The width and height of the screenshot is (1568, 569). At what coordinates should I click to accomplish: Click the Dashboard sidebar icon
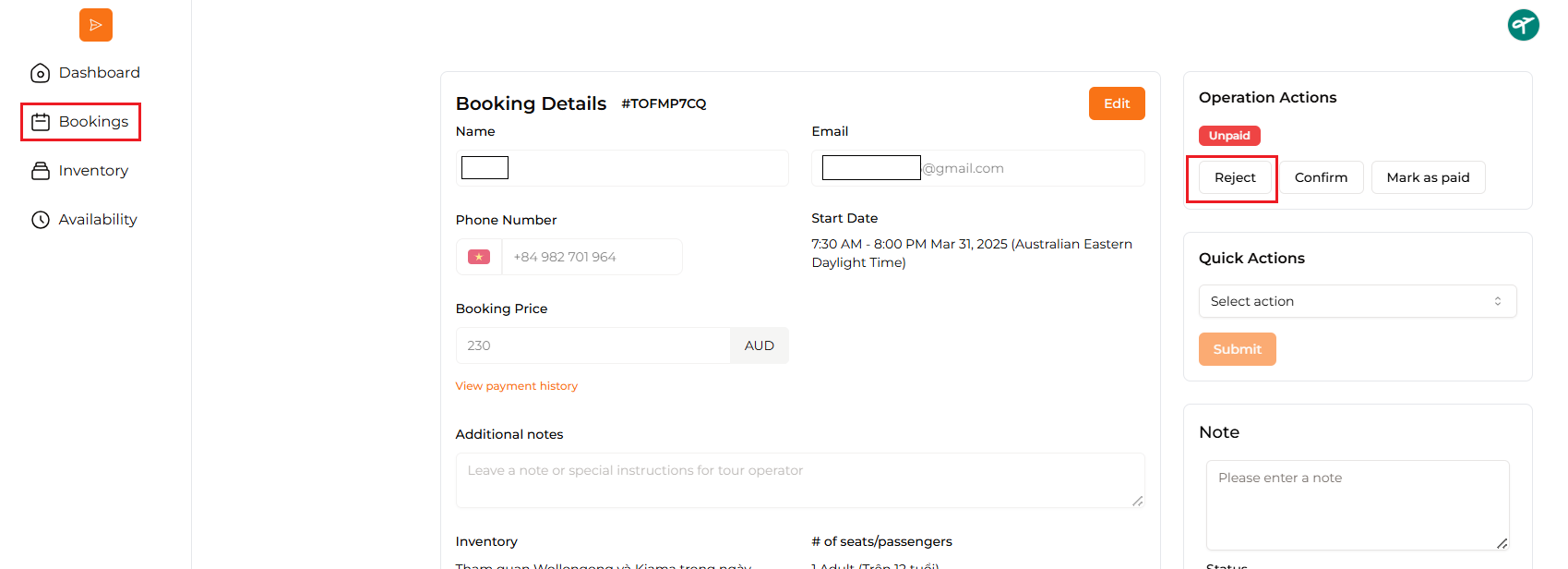click(x=41, y=73)
